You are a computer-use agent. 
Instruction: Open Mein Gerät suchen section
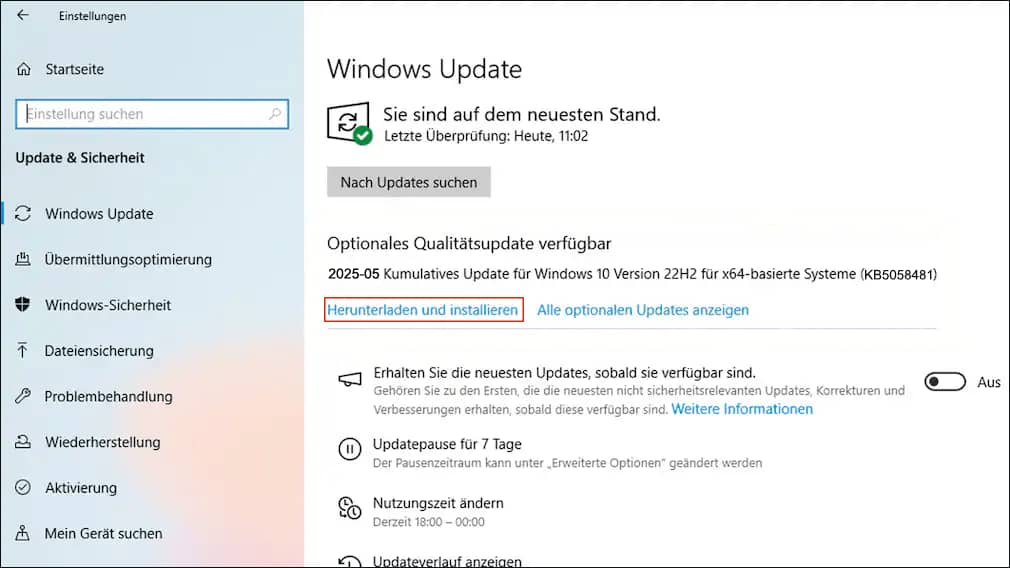click(103, 533)
